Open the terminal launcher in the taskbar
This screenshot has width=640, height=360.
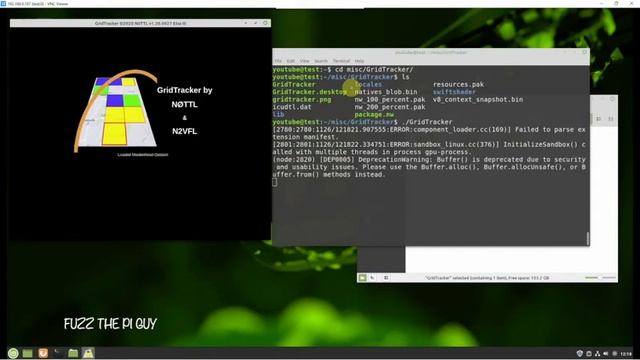[58, 353]
